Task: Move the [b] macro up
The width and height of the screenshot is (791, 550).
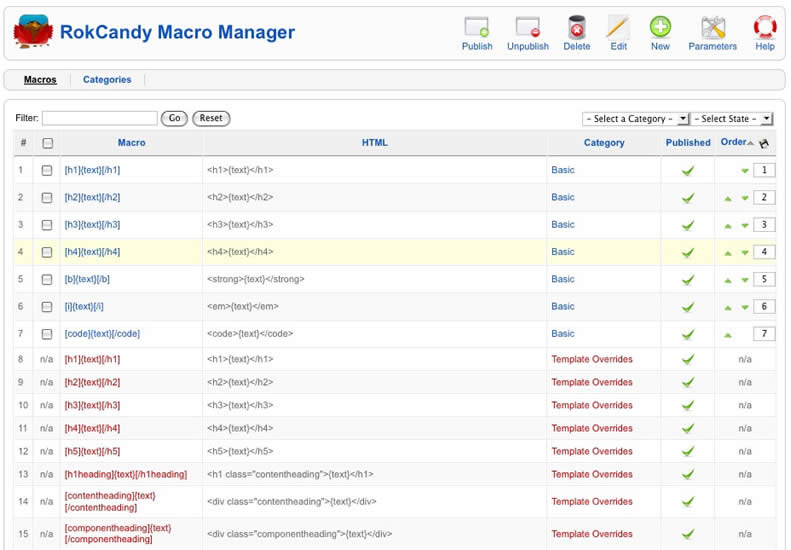Action: tap(727, 280)
